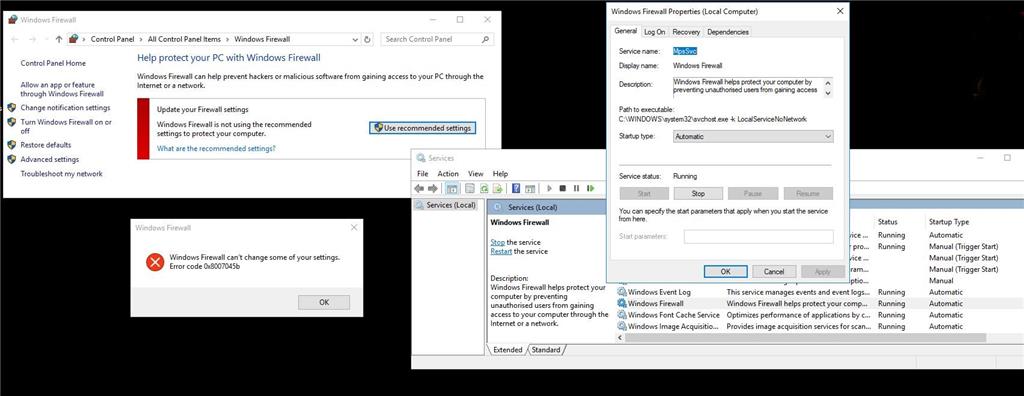Select General tab in Properties dialog

coord(626,31)
